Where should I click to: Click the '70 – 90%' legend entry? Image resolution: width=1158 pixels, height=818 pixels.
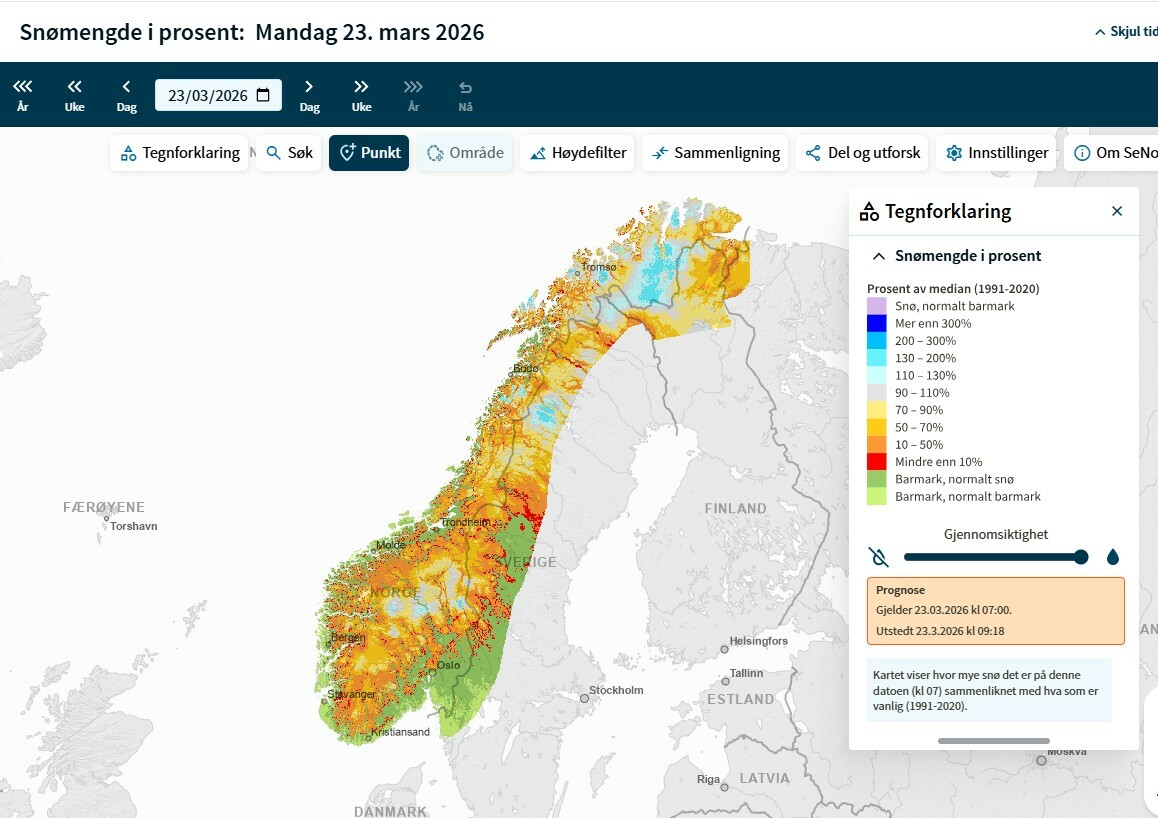919,410
